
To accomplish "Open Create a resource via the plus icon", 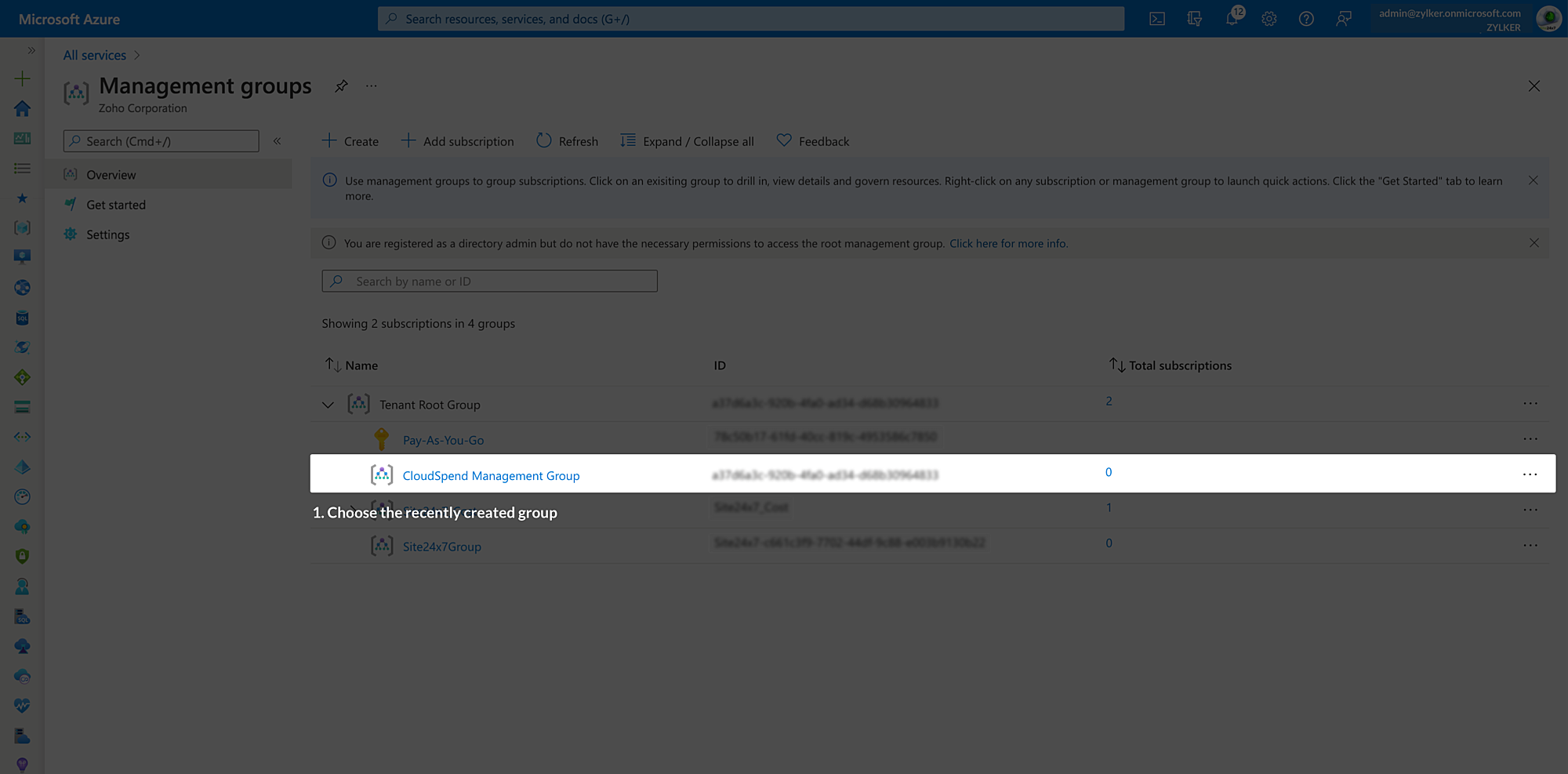I will click(22, 78).
